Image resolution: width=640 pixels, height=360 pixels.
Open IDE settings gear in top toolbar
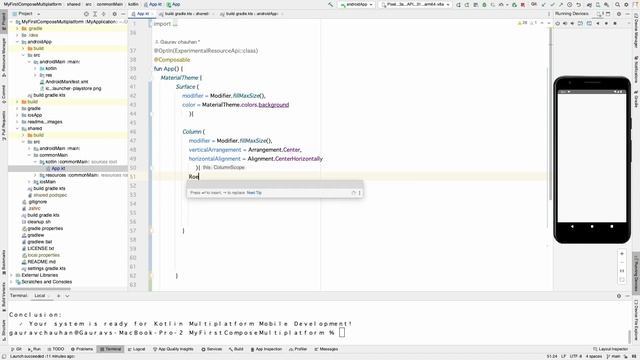click(626, 4)
